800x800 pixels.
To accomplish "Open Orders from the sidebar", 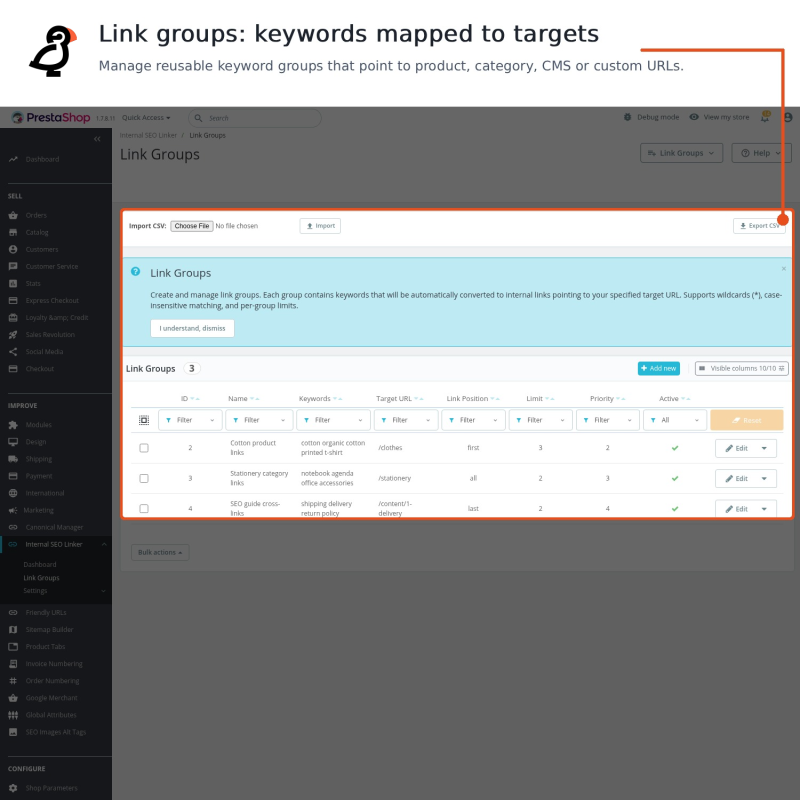I will pyautogui.click(x=36, y=215).
